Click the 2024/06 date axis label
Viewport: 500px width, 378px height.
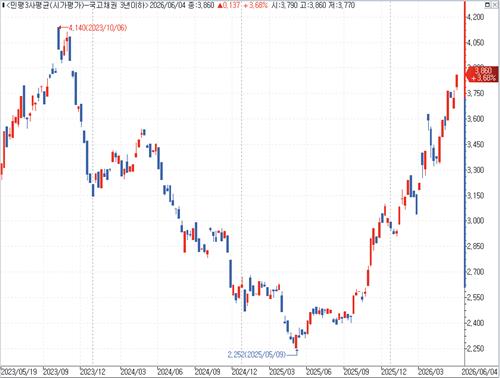[x=170, y=371]
